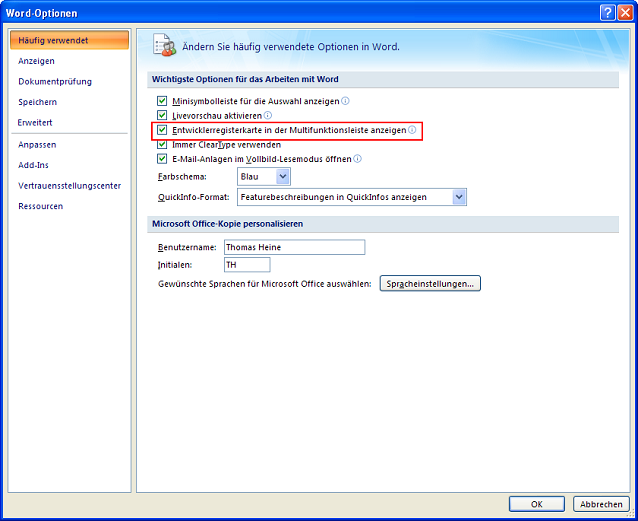Open the Erweitert options page
Screen dimensions: 638x521
click(x=35, y=123)
